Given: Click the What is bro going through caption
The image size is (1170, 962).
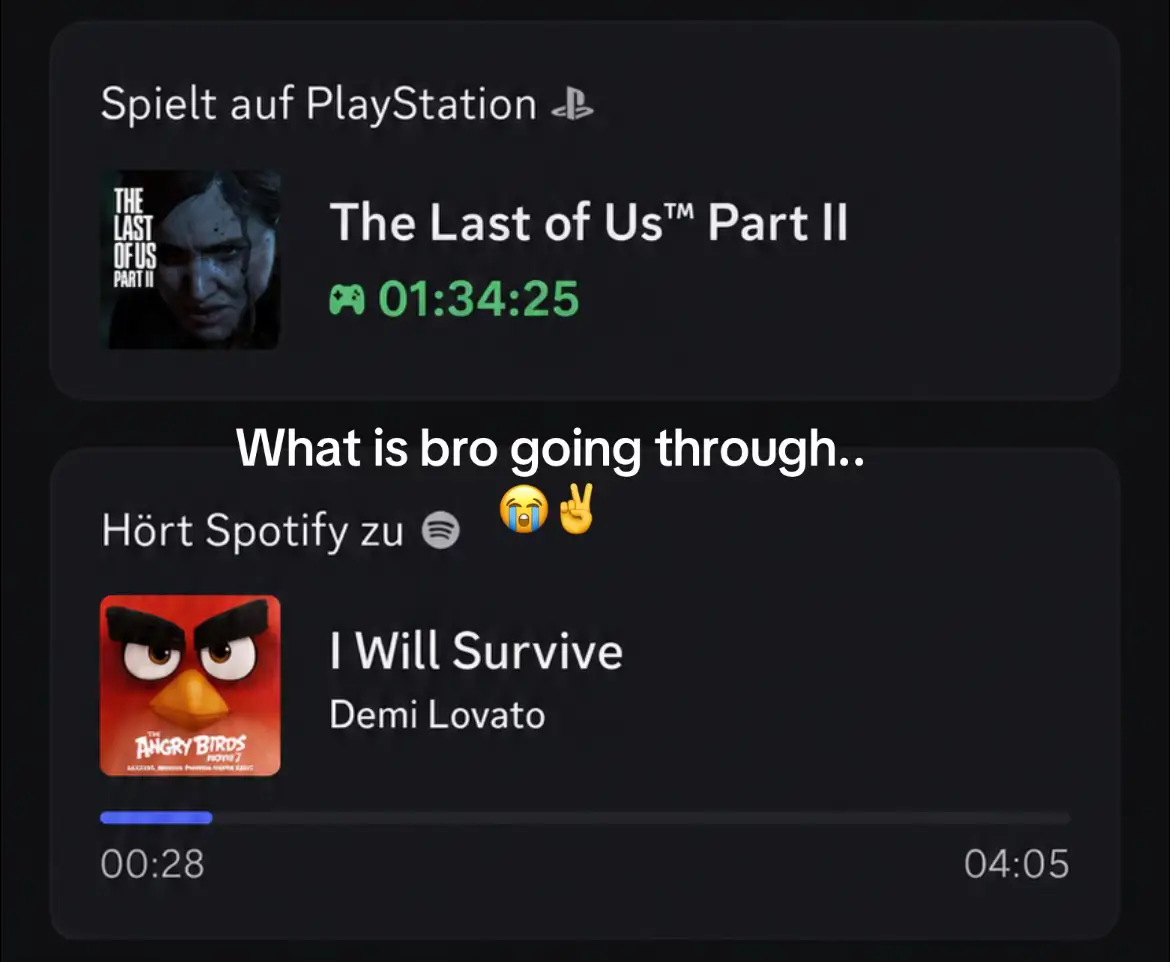Looking at the screenshot, I should [x=551, y=449].
